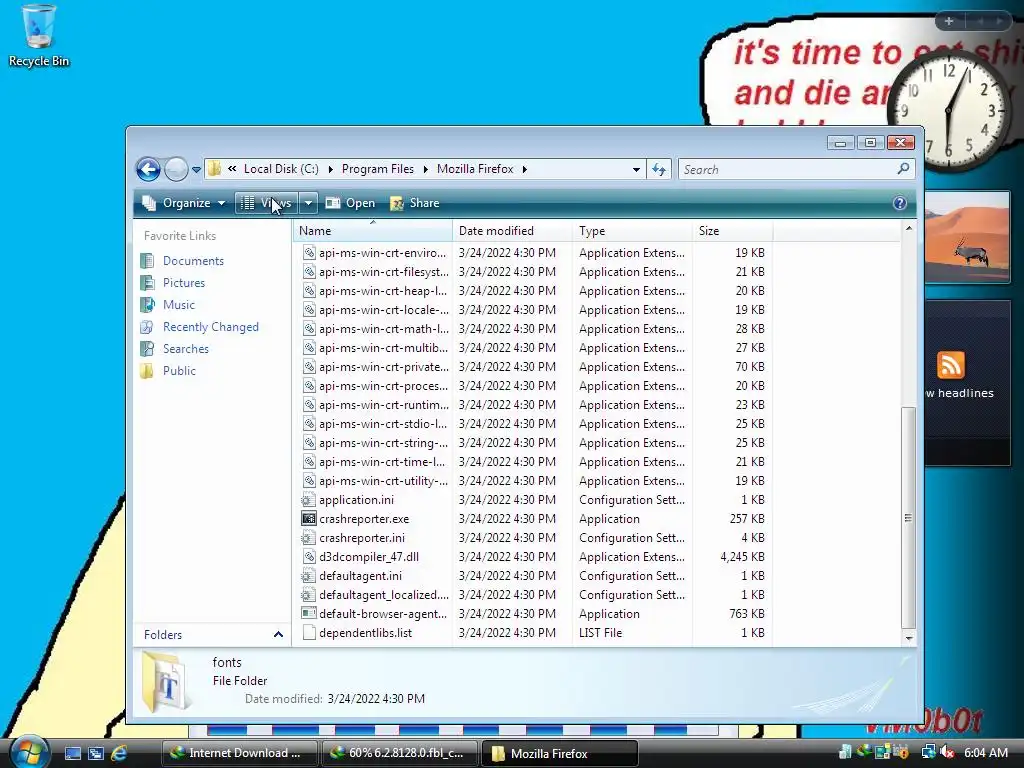Click the Refresh button beside address bar
The image size is (1024, 768).
pos(659,170)
